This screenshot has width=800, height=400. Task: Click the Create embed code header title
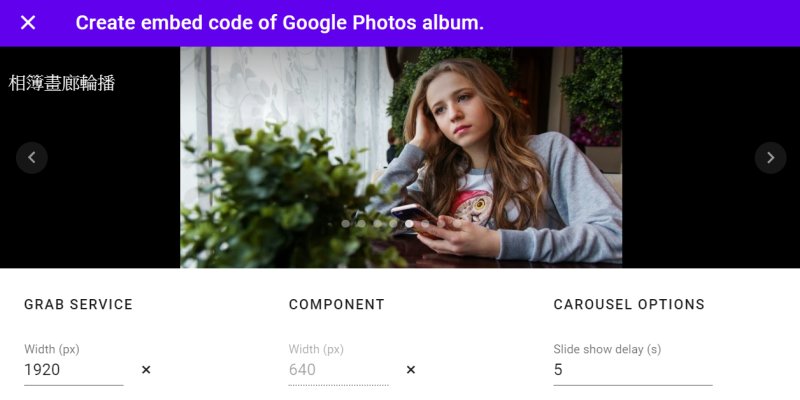point(280,23)
